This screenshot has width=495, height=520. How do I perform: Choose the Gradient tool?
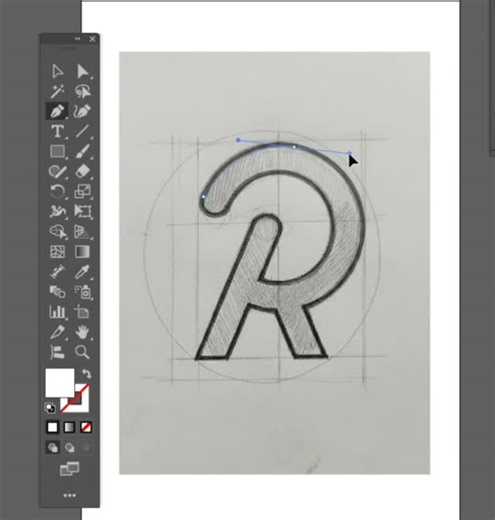[82, 252]
